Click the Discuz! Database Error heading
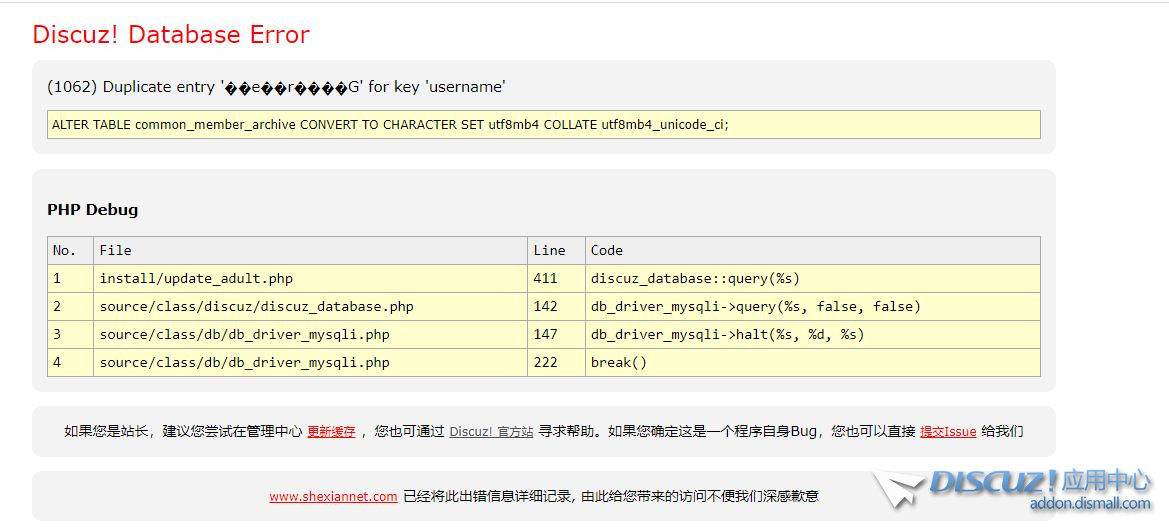The height and width of the screenshot is (529, 1169). (x=171, y=35)
